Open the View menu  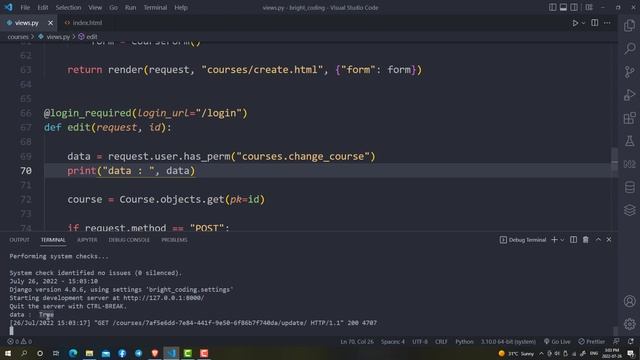[95, 7]
